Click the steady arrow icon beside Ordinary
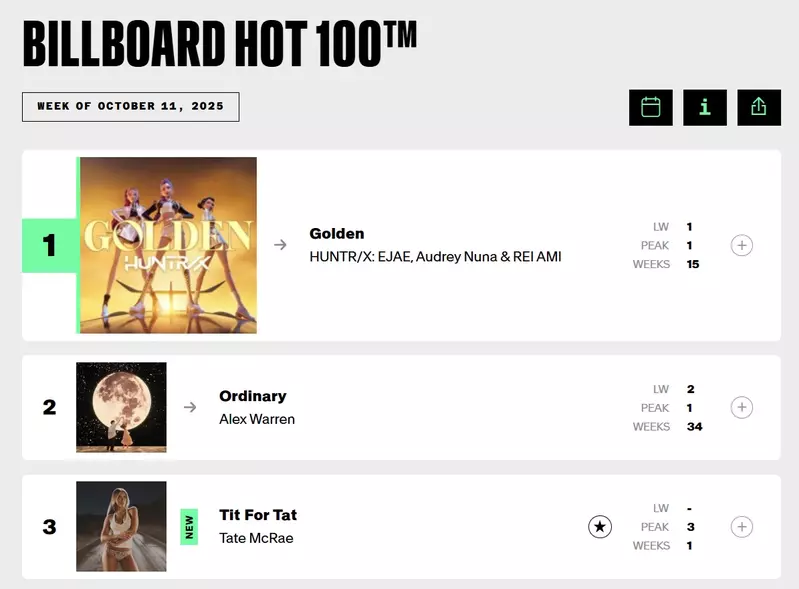Viewport: 799px width, 589px height. 190,407
